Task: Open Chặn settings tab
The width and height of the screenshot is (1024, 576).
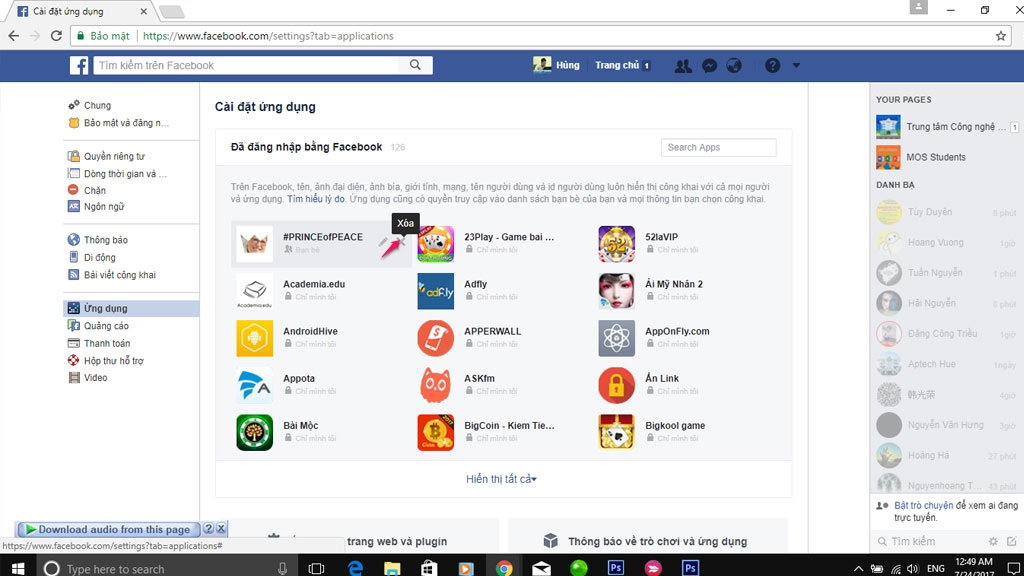Action: tap(94, 190)
